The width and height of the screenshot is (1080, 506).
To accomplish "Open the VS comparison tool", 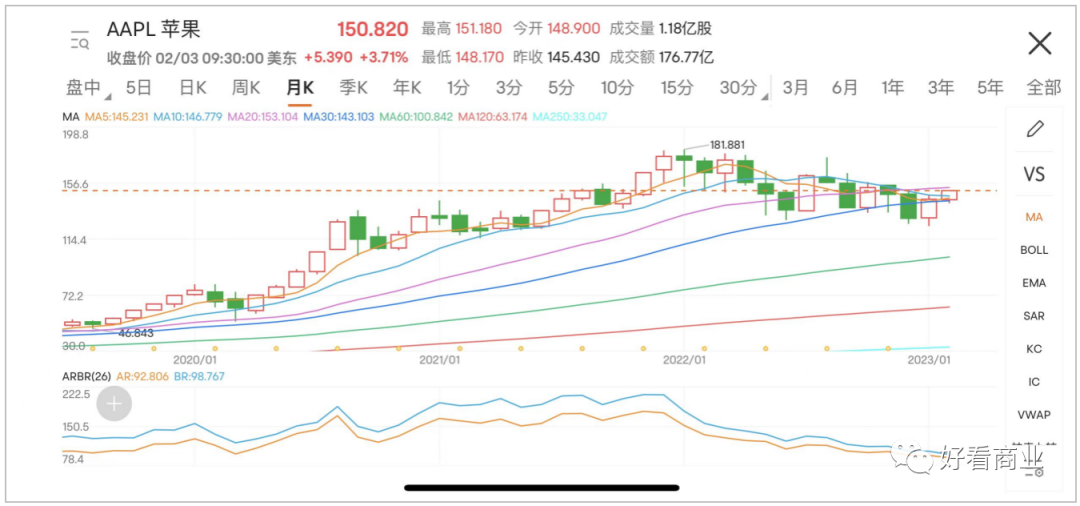I will click(1034, 174).
